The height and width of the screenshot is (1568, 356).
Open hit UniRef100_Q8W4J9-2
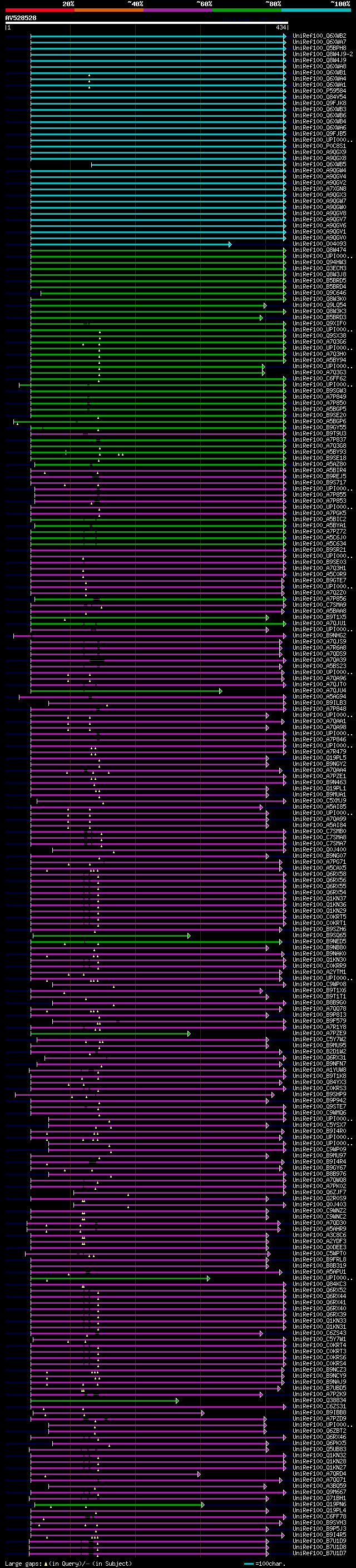click(323, 54)
